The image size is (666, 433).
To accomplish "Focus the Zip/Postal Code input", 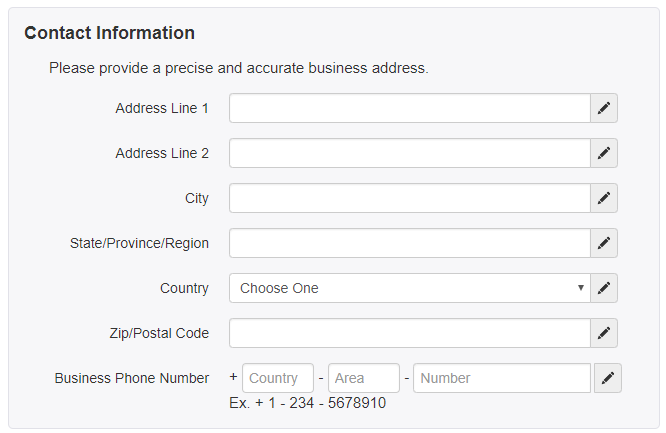I will click(x=410, y=334).
